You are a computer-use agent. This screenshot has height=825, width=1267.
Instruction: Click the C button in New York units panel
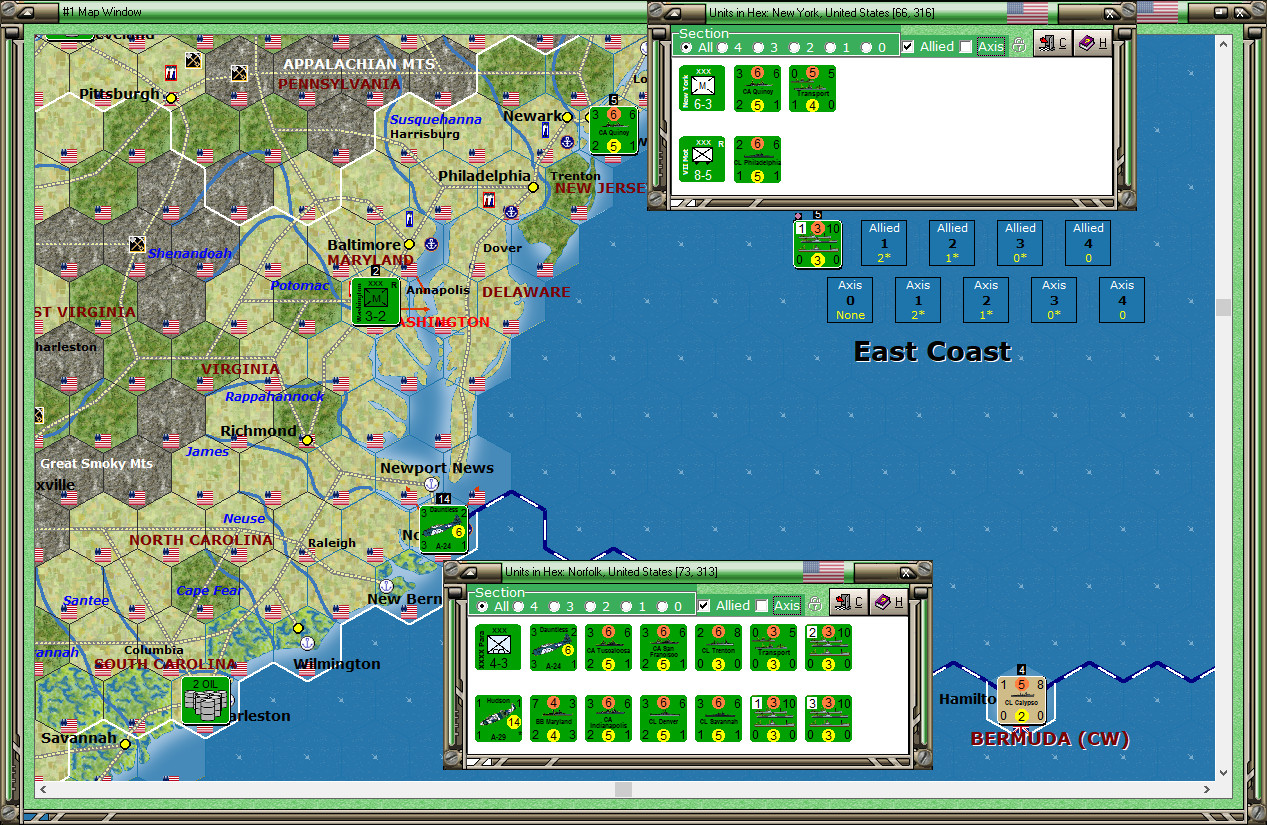[1053, 43]
